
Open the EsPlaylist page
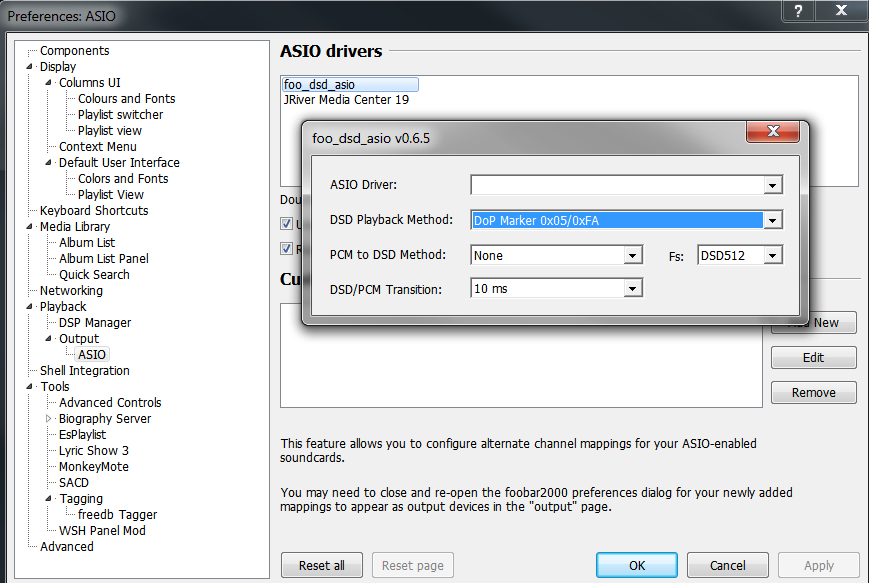point(82,435)
